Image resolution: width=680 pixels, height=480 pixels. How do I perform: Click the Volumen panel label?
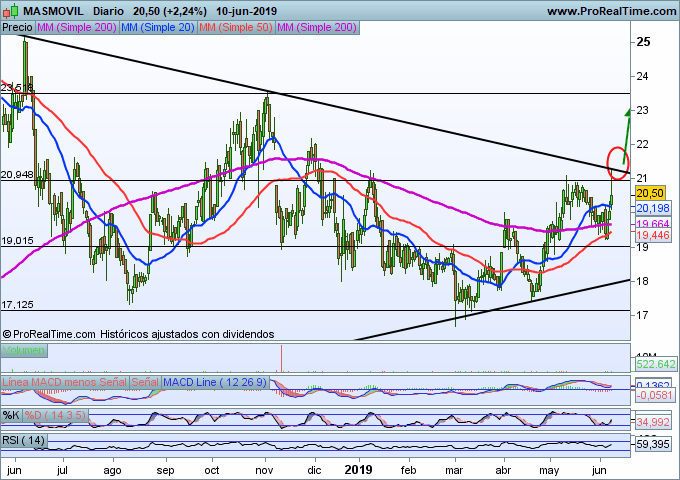pyautogui.click(x=24, y=350)
